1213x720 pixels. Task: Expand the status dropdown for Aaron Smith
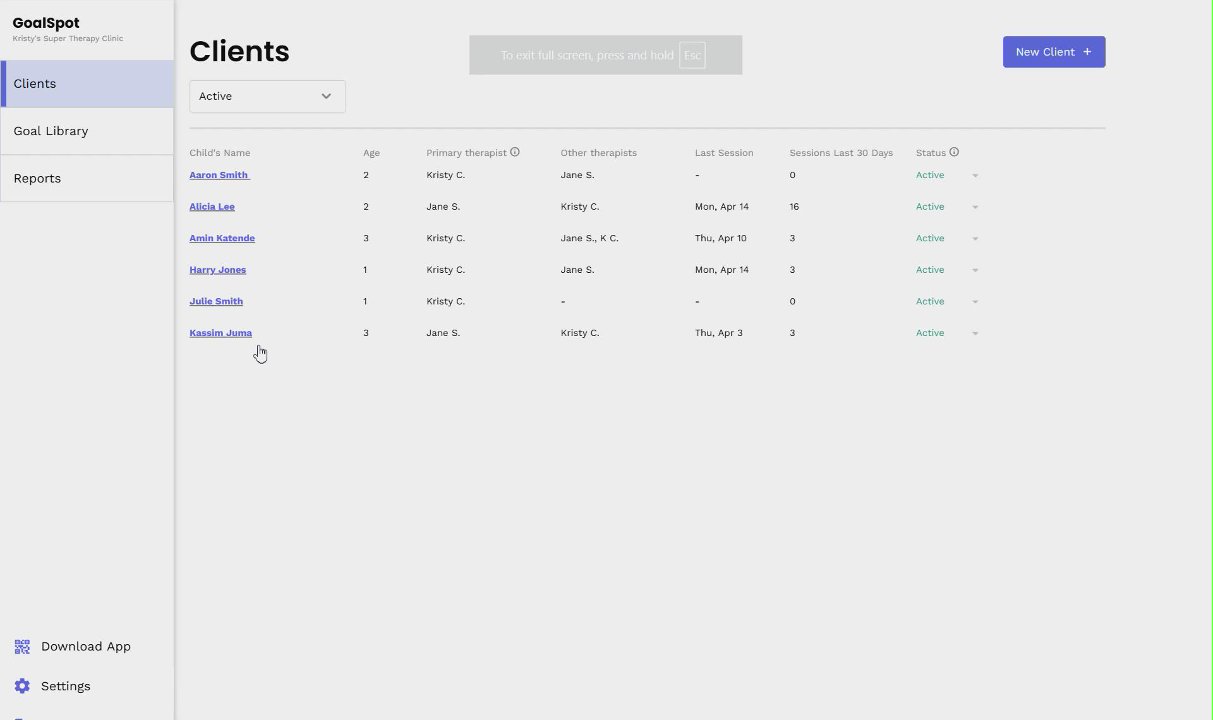click(975, 176)
